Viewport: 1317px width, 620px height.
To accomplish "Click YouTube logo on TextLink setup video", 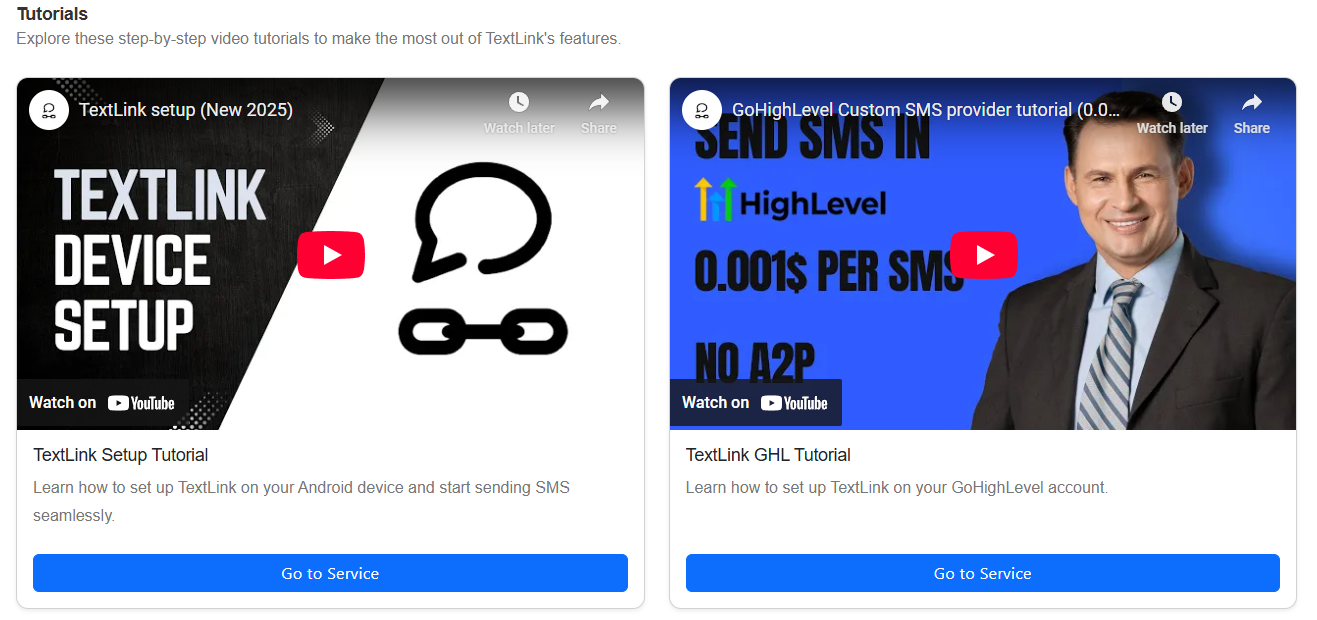I will (141, 403).
